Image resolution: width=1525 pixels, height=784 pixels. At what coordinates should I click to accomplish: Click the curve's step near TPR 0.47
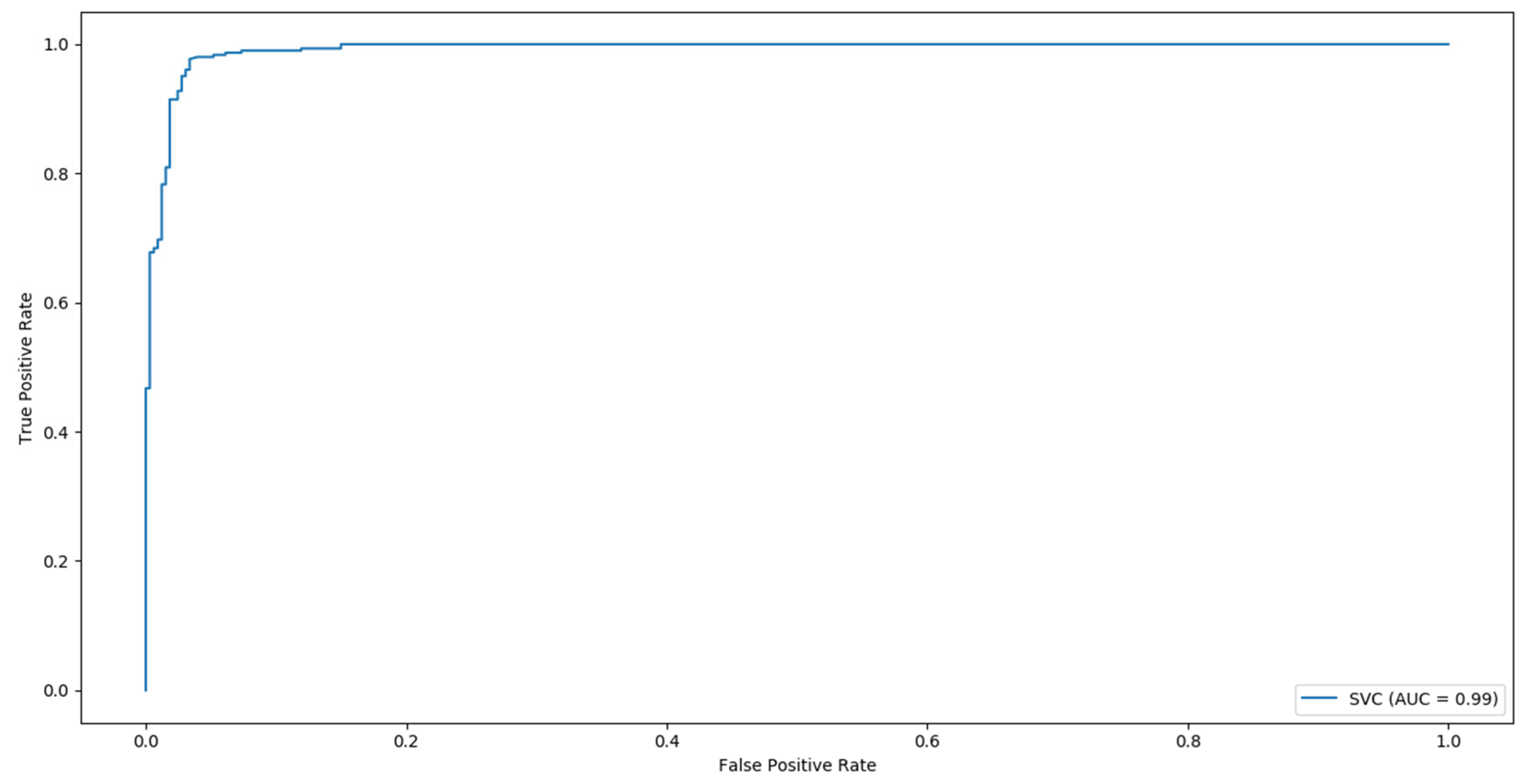coord(148,388)
